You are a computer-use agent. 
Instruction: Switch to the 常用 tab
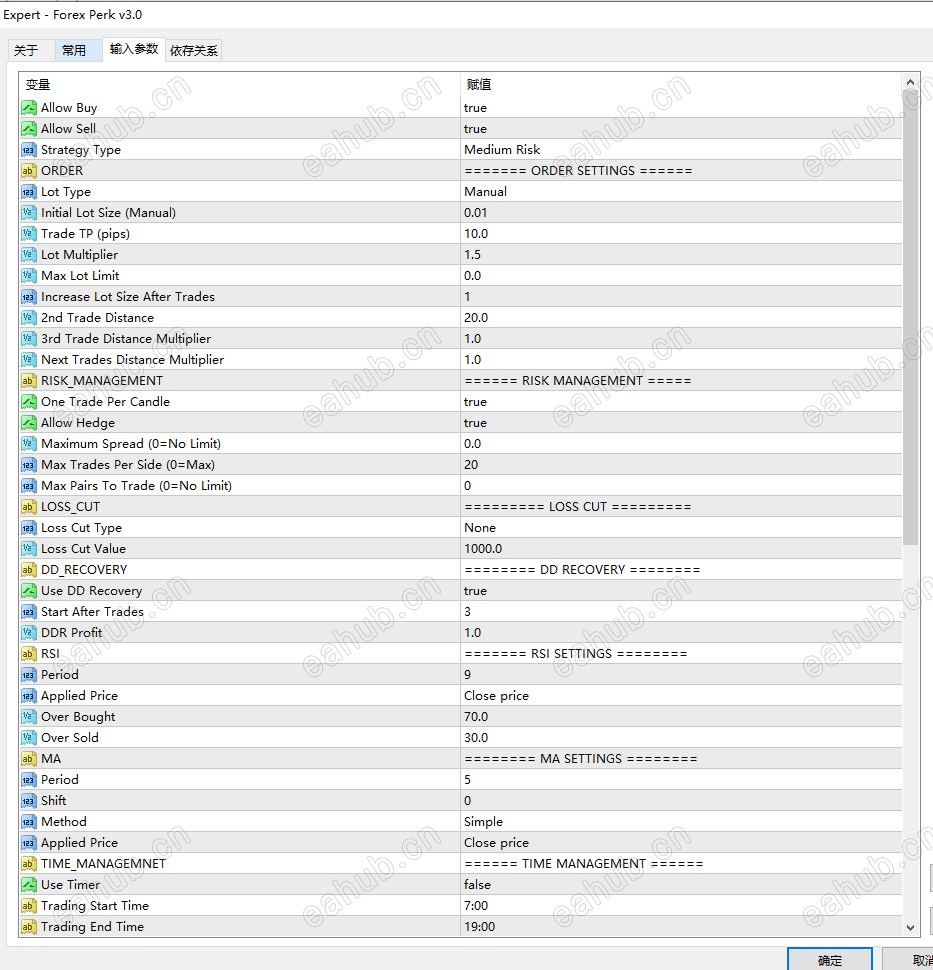point(78,51)
